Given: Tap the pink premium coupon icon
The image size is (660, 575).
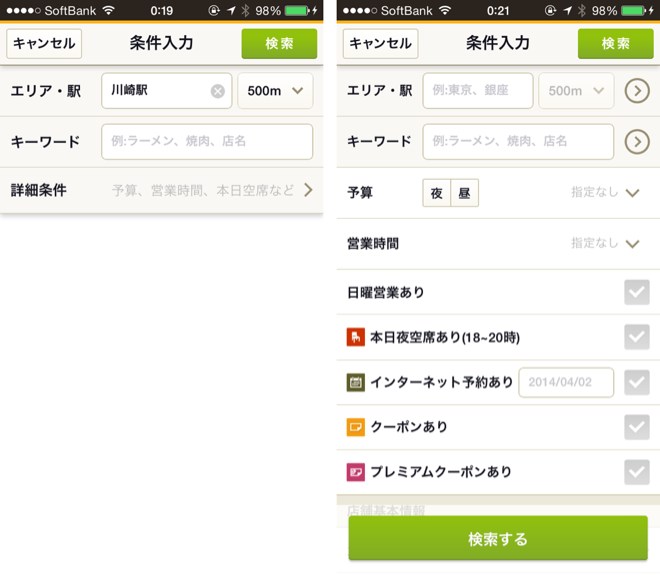Looking at the screenshot, I should coord(356,472).
